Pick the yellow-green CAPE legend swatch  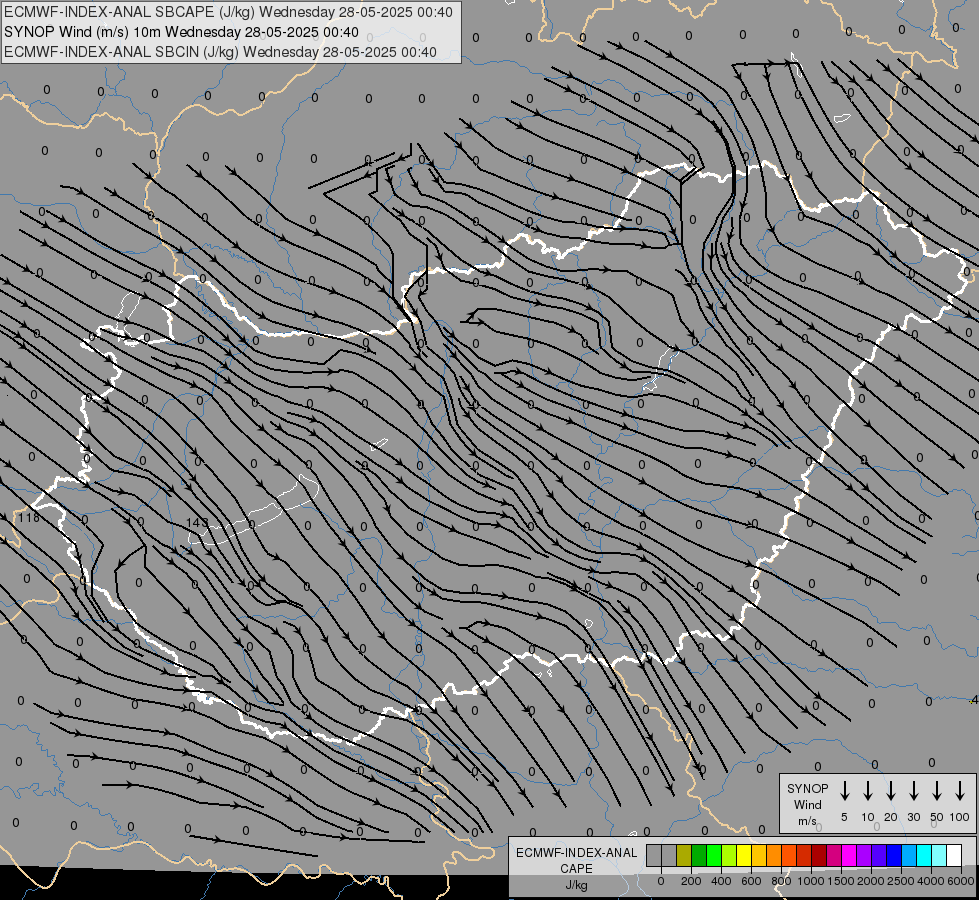(729, 855)
